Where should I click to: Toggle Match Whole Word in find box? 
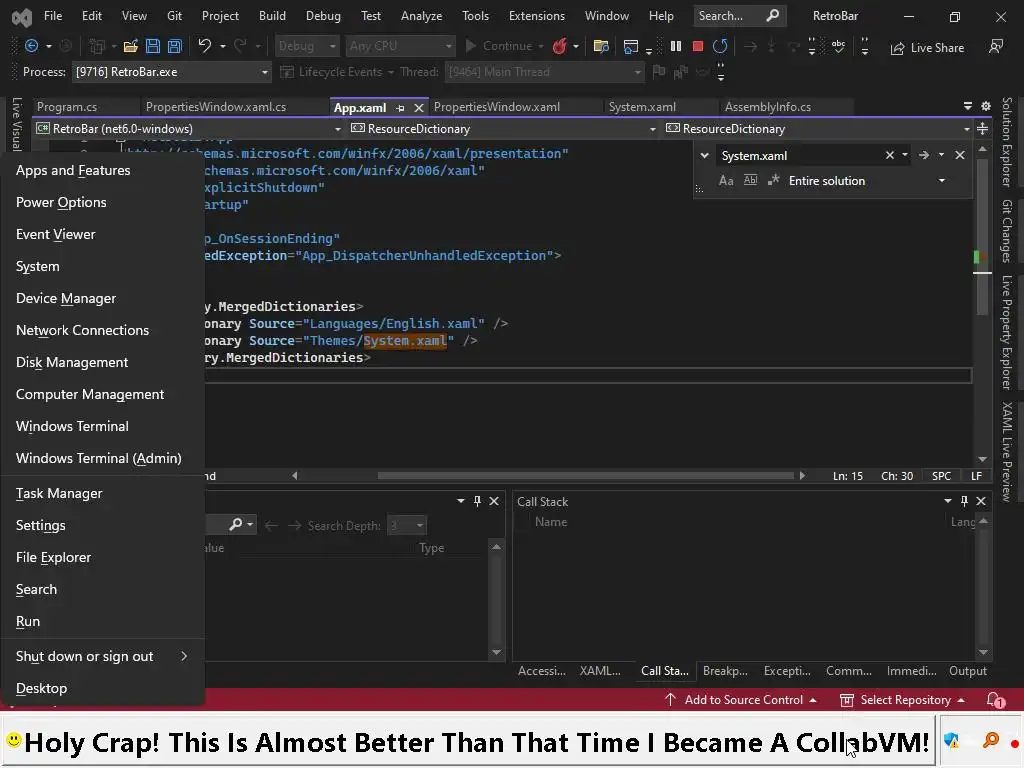pos(750,180)
